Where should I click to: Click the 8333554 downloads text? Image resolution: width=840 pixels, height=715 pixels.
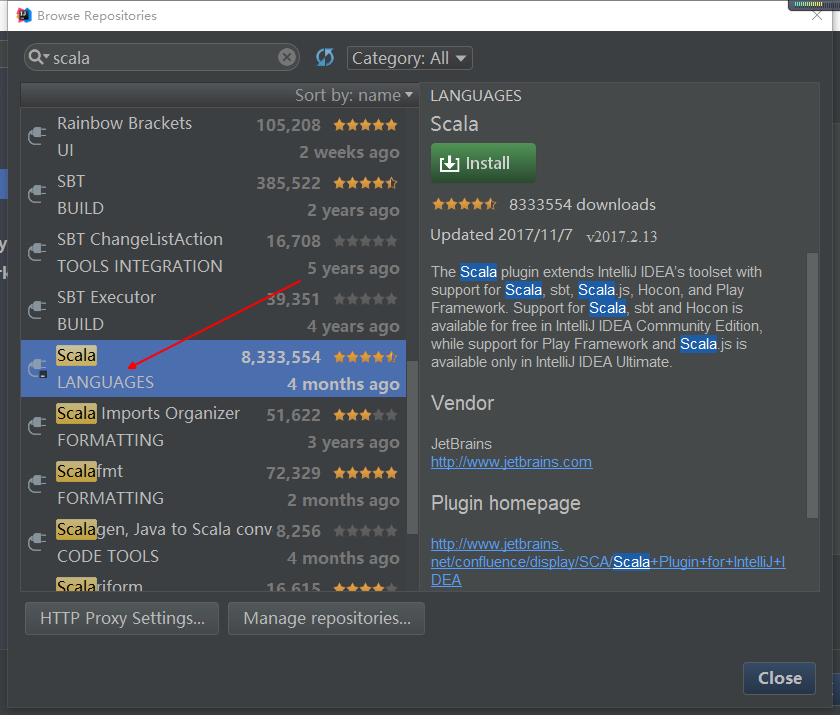(x=582, y=205)
